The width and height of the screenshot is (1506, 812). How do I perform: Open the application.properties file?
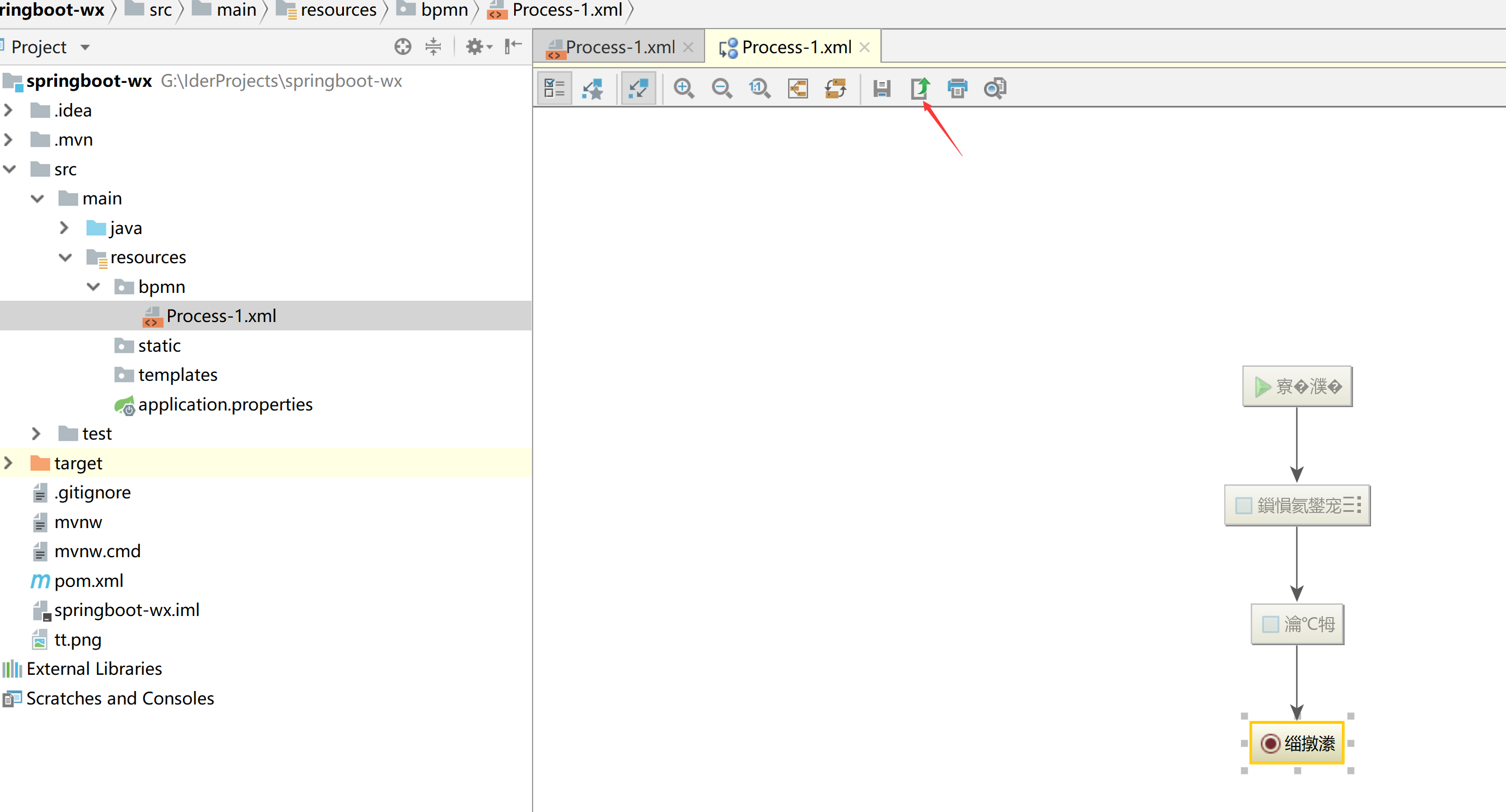pos(224,405)
